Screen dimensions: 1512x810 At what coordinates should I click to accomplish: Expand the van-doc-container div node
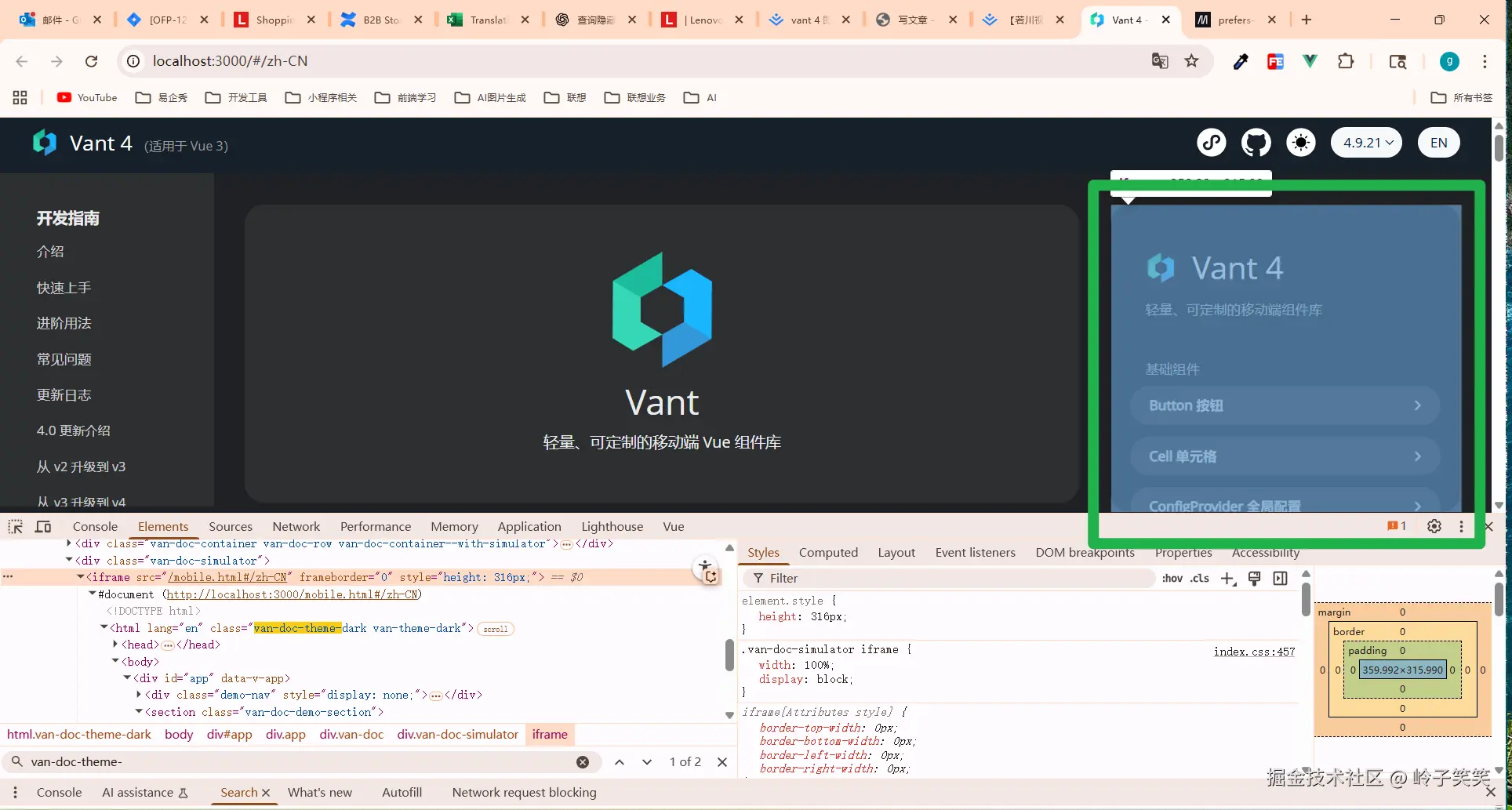69,543
